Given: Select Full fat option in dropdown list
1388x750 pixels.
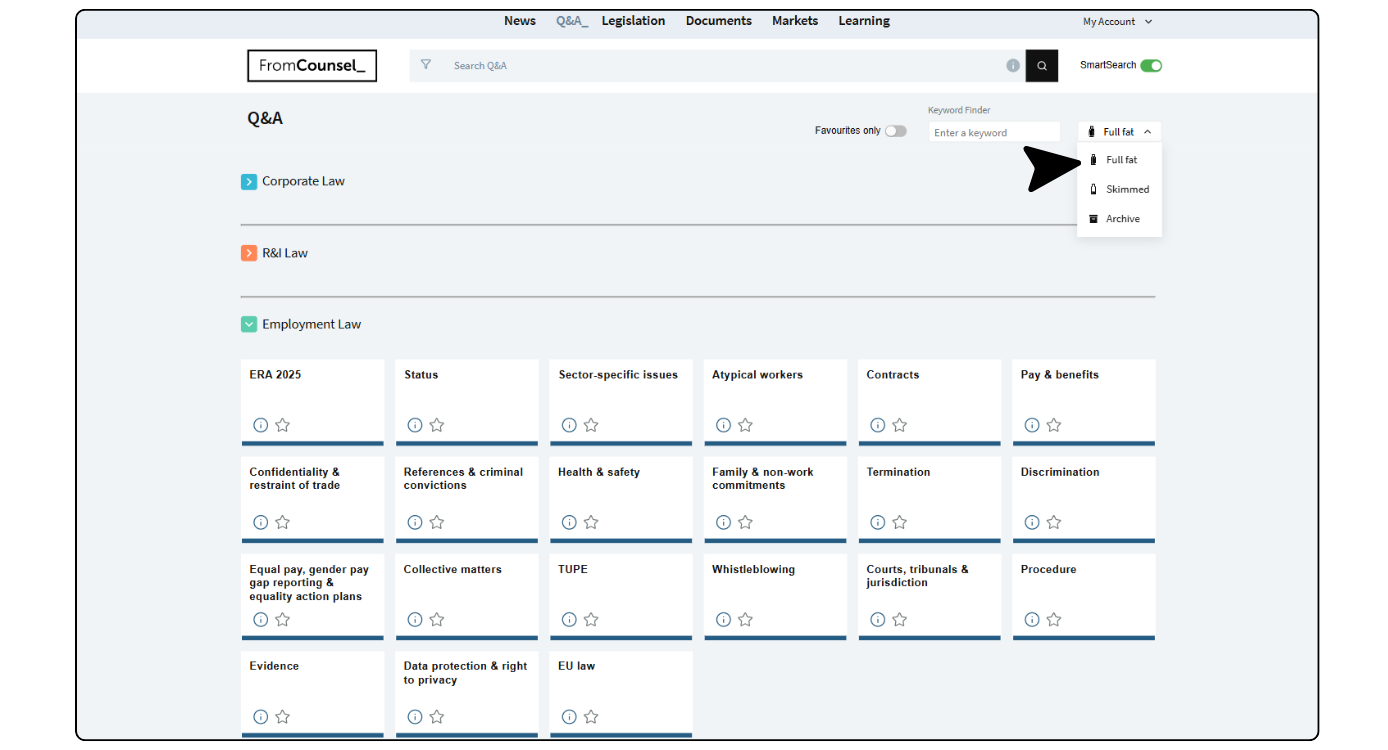Looking at the screenshot, I should [1120, 160].
